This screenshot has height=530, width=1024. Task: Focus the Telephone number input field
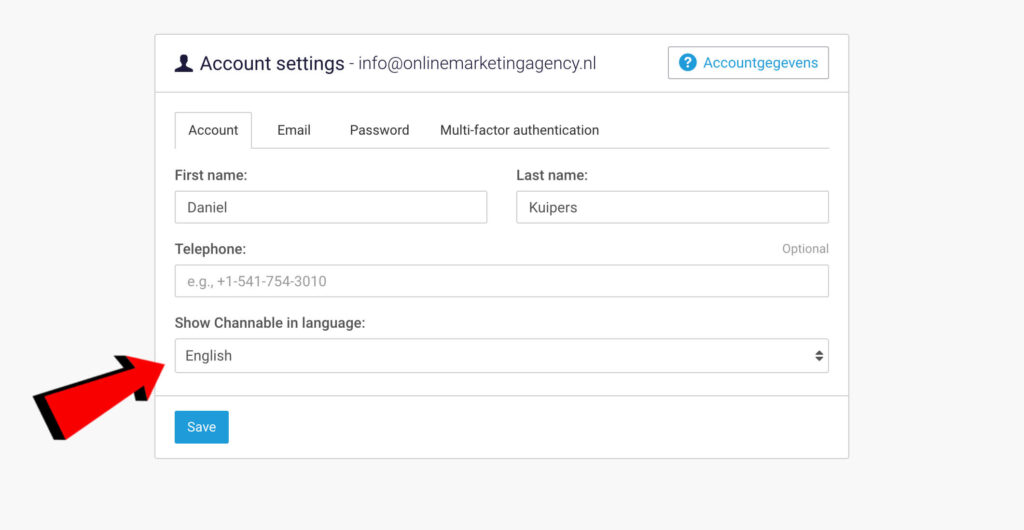501,281
